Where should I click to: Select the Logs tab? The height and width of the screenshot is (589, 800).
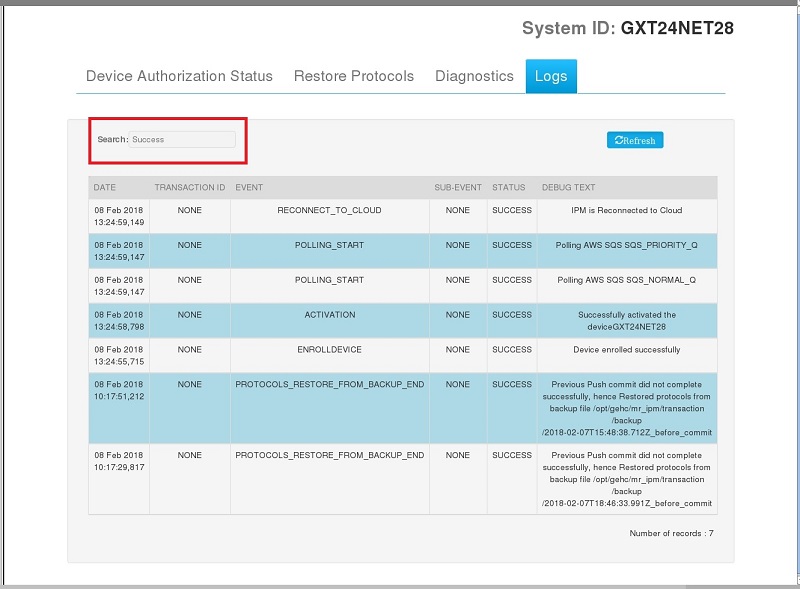pos(551,76)
